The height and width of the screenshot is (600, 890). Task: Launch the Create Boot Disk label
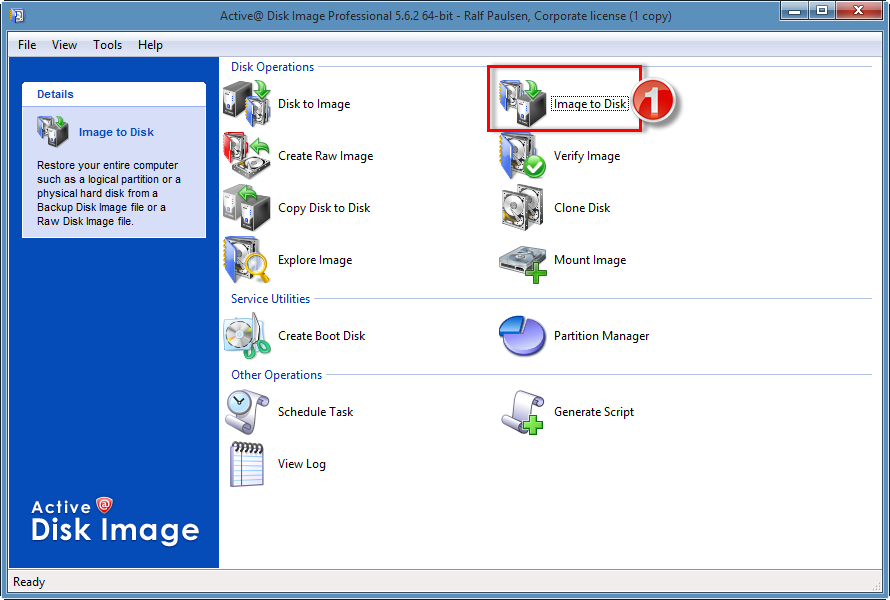(321, 336)
